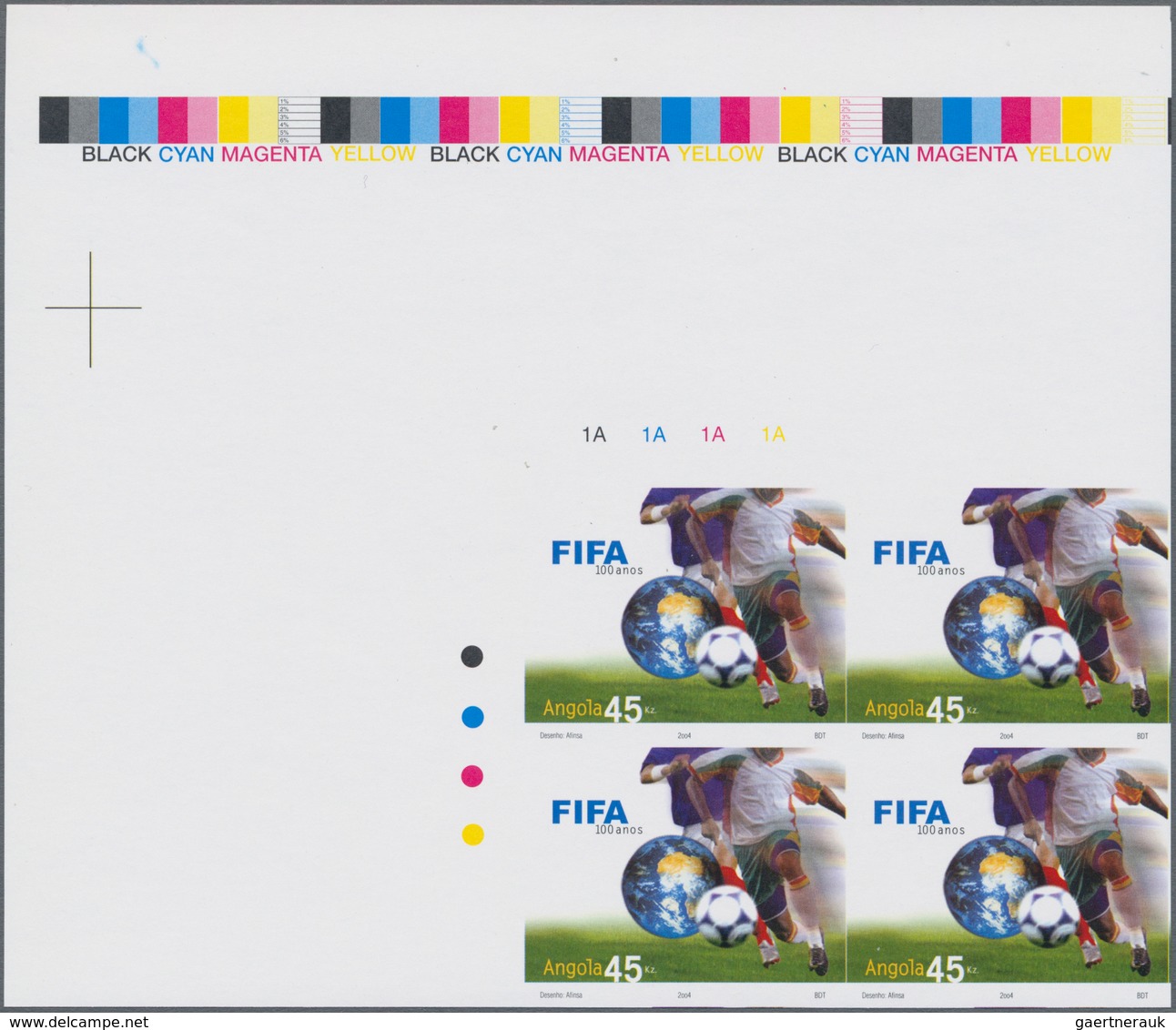The image size is (1176, 1030).
Task: Click 'YELLOW' in the leftmost color label group
Action: [x=373, y=155]
